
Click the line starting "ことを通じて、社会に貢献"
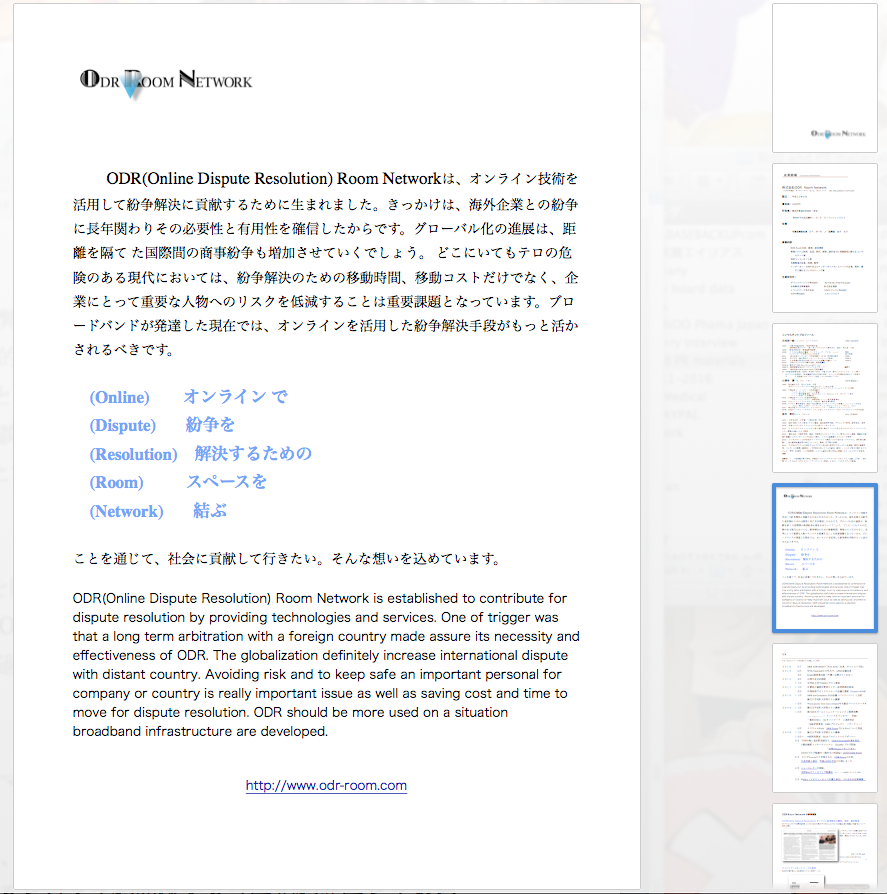coord(287,559)
